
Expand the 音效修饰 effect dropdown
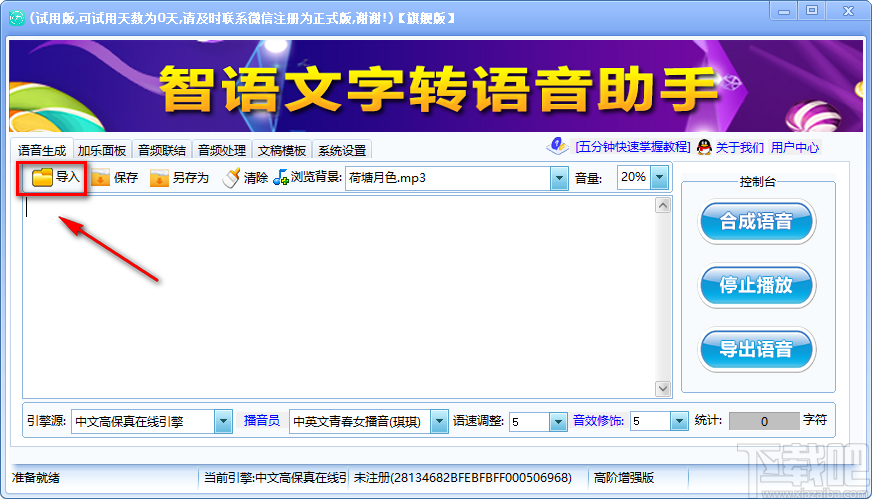679,422
